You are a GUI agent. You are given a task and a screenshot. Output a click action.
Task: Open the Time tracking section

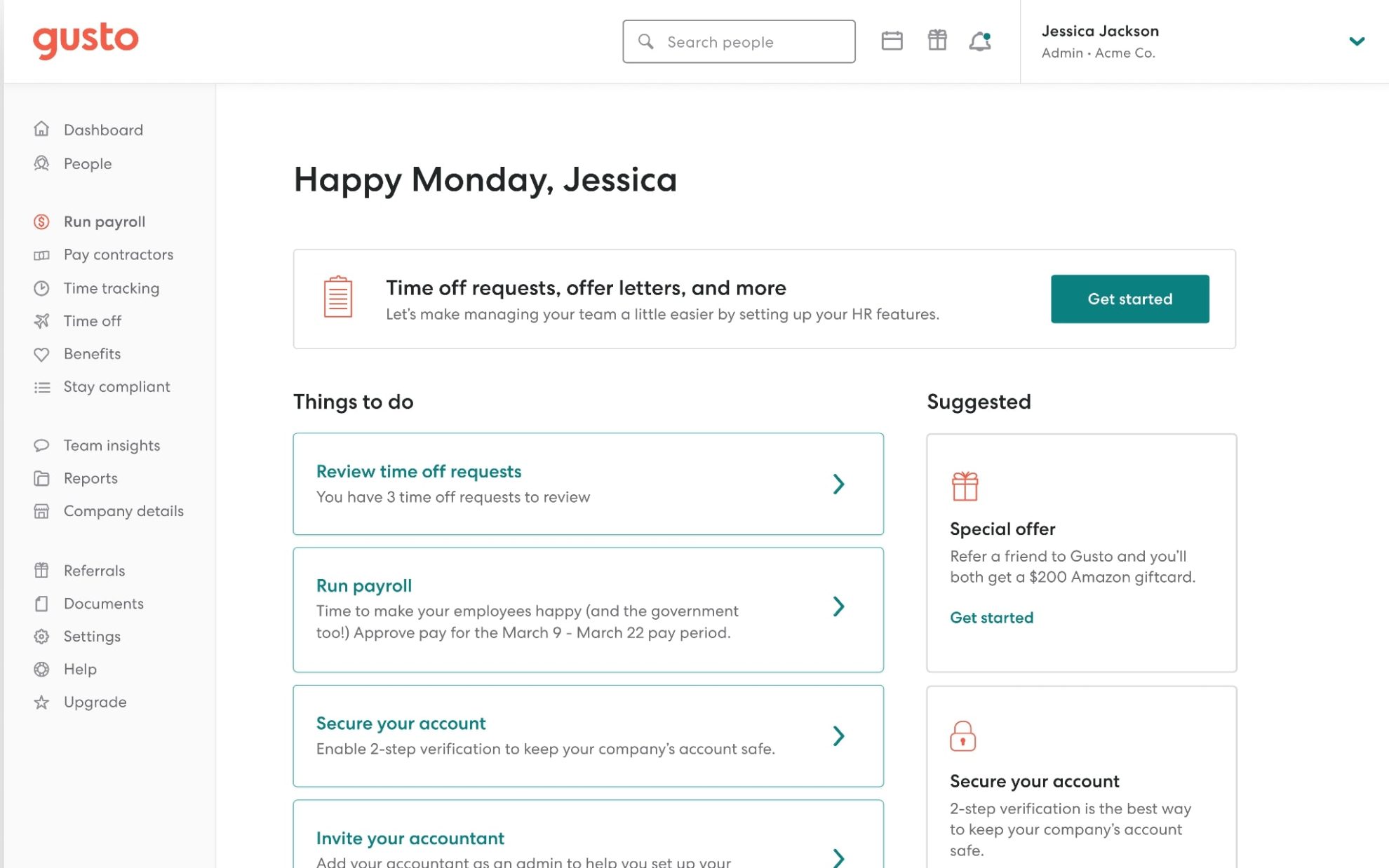111,287
